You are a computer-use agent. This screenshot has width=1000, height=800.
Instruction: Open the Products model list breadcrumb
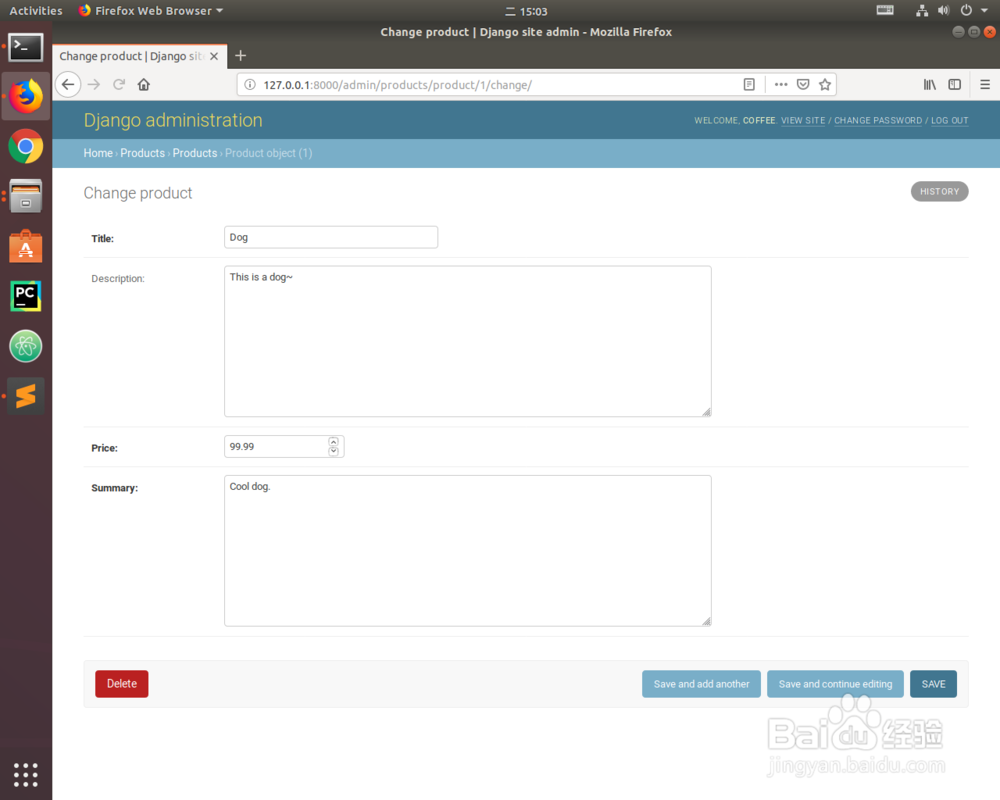click(195, 153)
